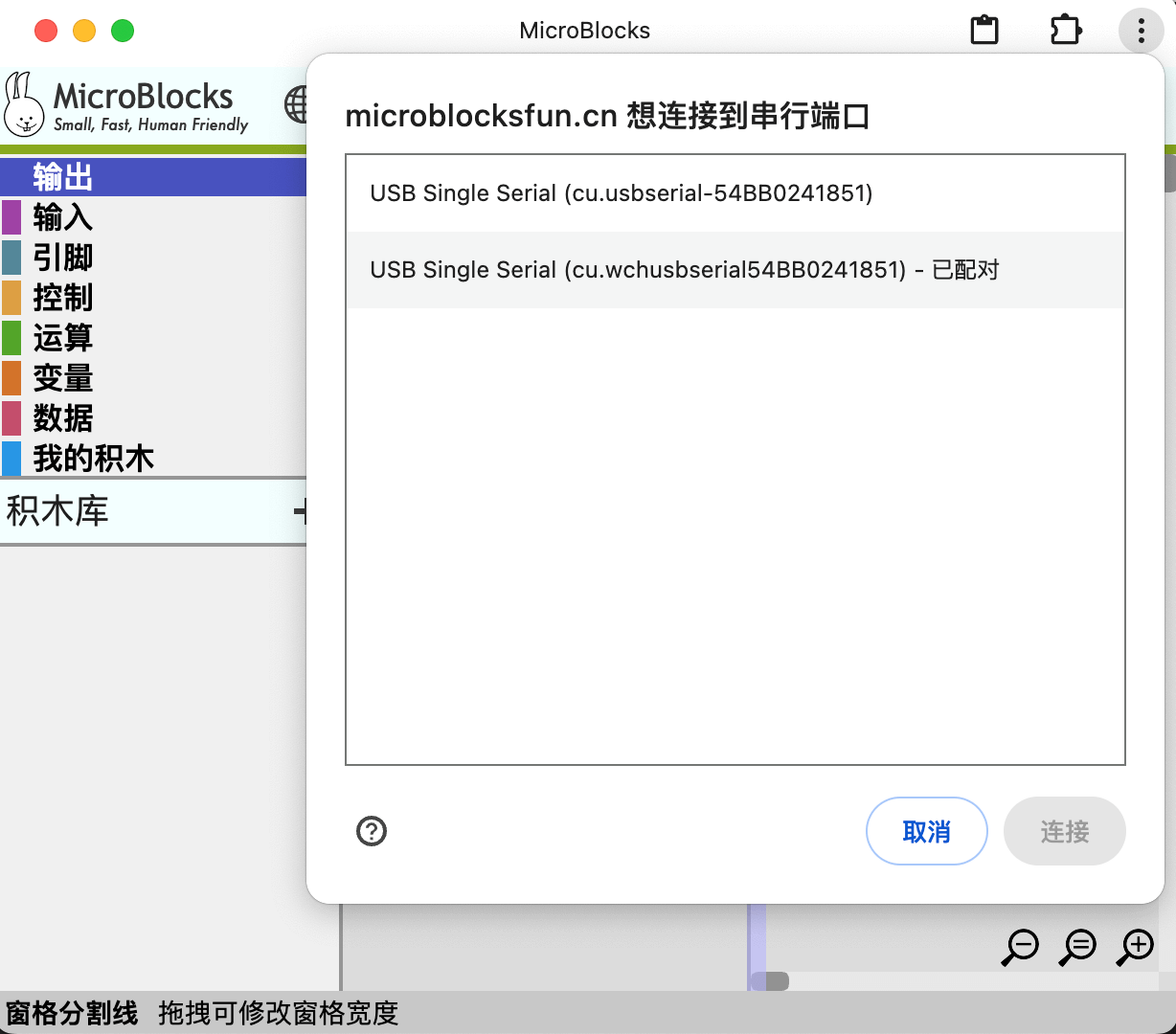Click the reset zoom magnifier icon
The width and height of the screenshot is (1176, 1034).
[1078, 947]
